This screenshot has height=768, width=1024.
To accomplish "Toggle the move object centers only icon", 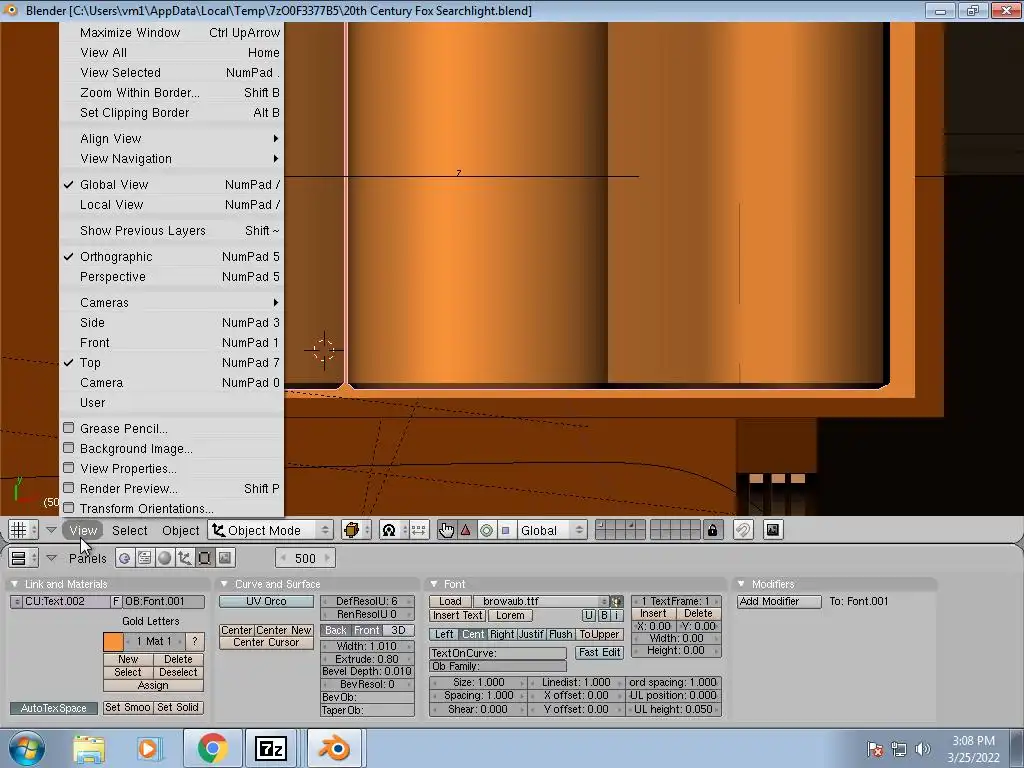I will [418, 530].
